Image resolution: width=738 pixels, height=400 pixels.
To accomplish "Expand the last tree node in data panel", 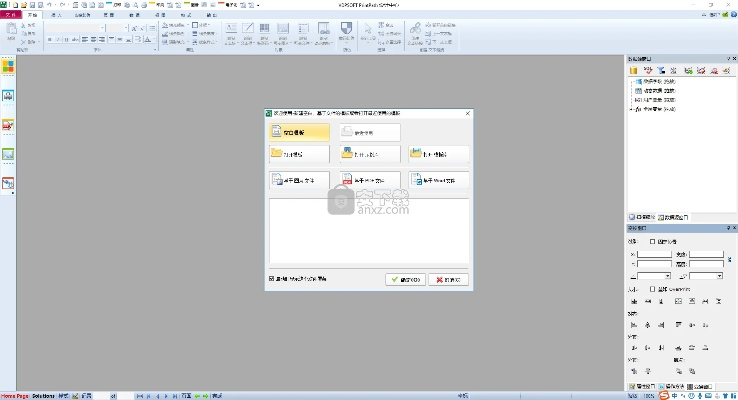I will (x=630, y=109).
